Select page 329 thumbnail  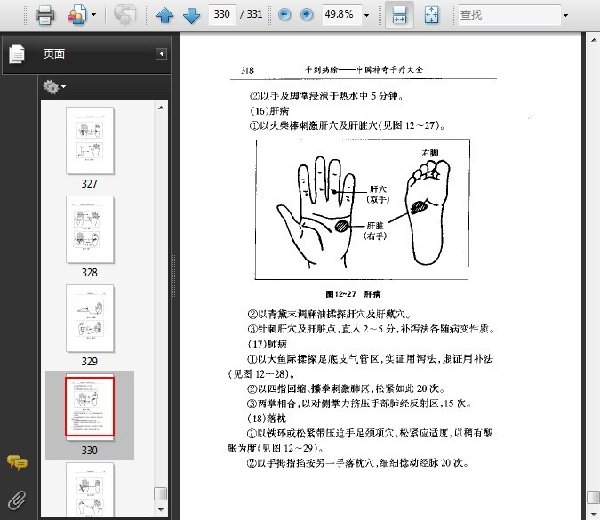click(90, 318)
